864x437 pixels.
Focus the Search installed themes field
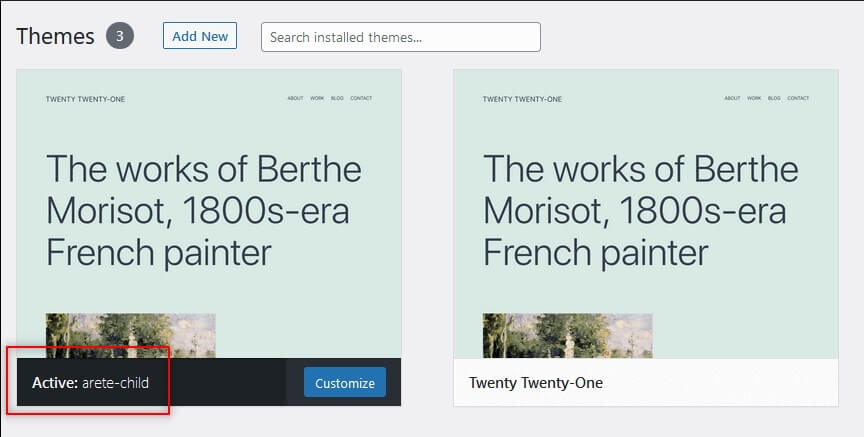(401, 37)
